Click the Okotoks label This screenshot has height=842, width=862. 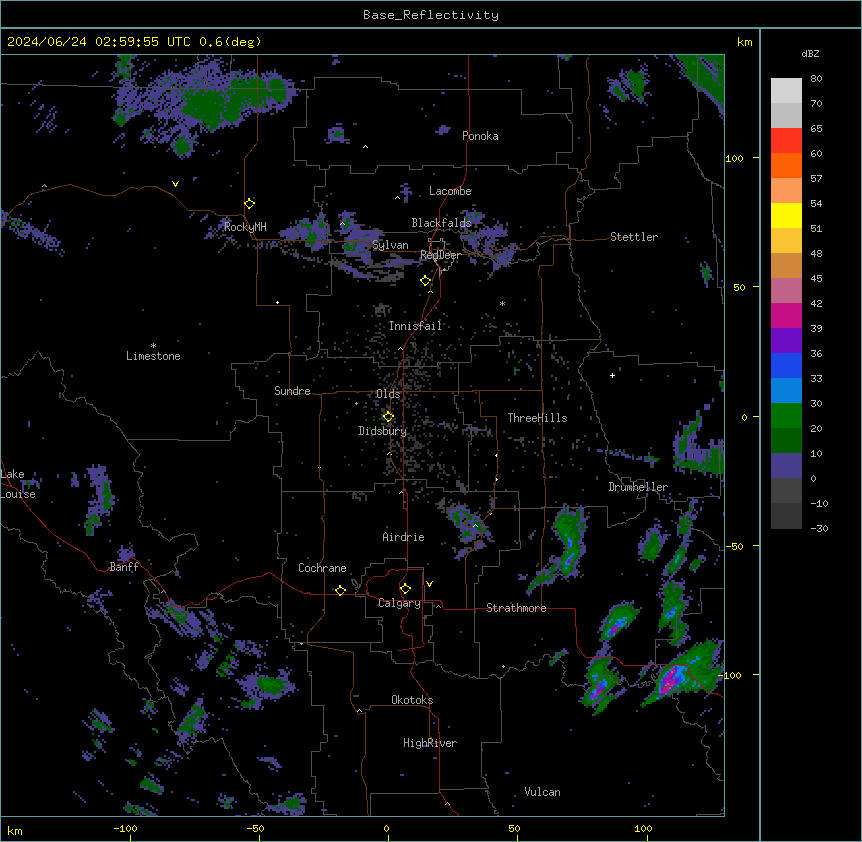click(x=412, y=700)
